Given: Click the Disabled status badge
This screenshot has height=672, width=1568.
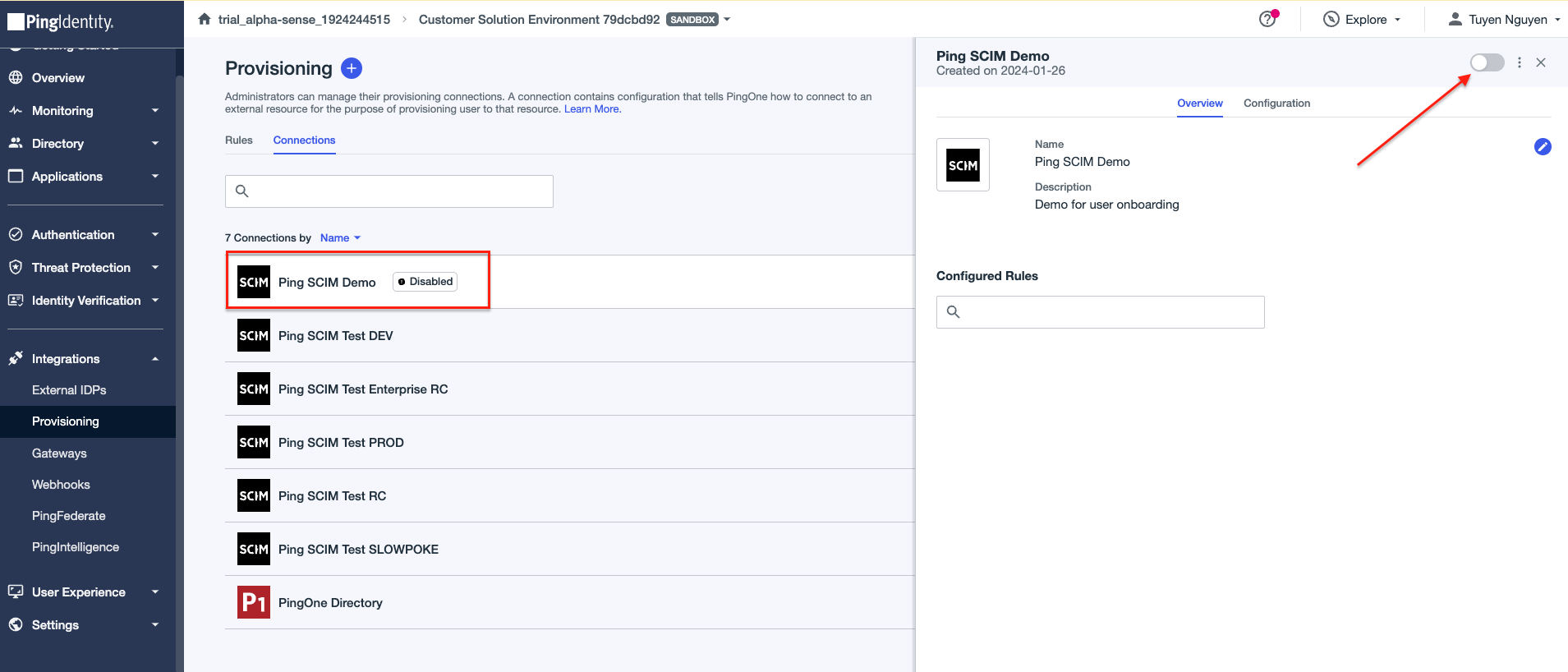Looking at the screenshot, I should pyautogui.click(x=425, y=281).
